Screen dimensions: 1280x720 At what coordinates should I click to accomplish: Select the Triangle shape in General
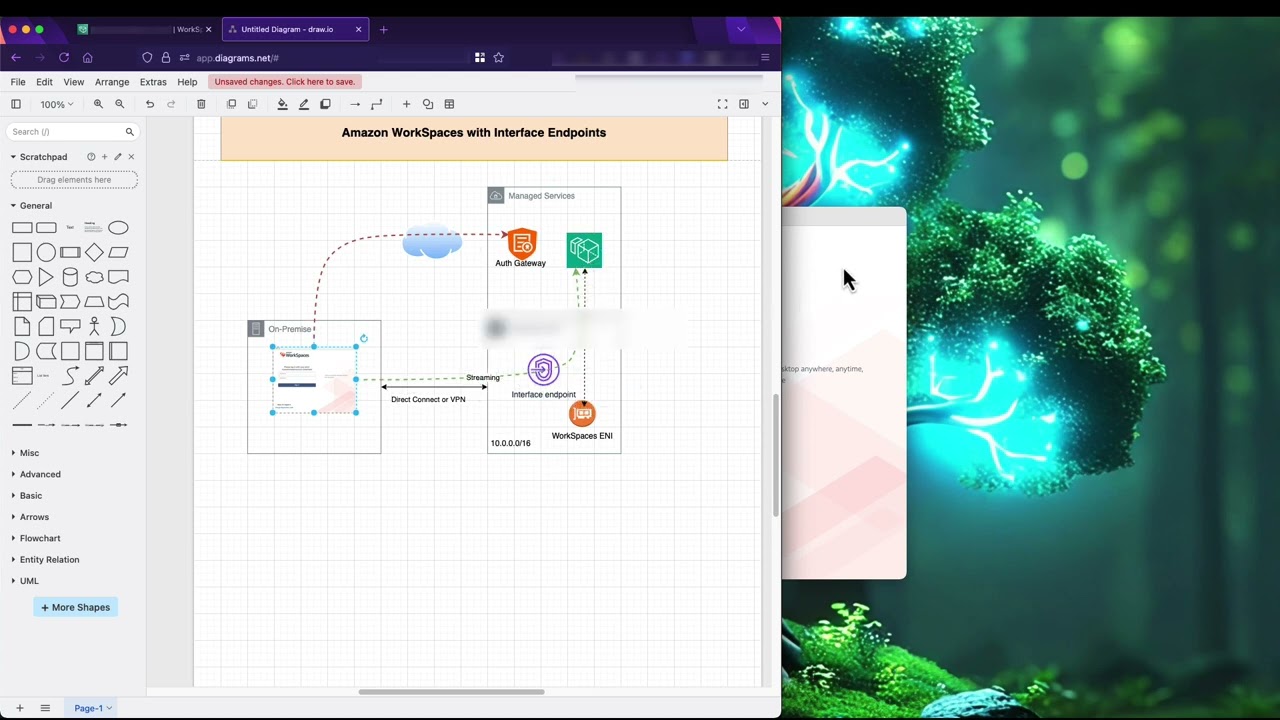click(46, 277)
